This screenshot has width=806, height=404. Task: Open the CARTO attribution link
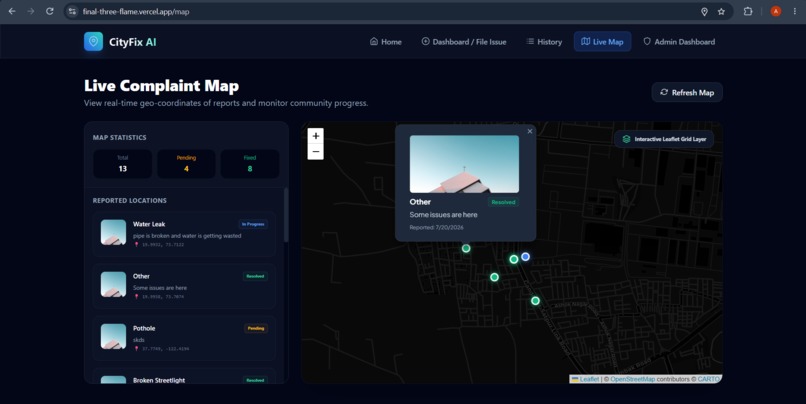point(708,379)
